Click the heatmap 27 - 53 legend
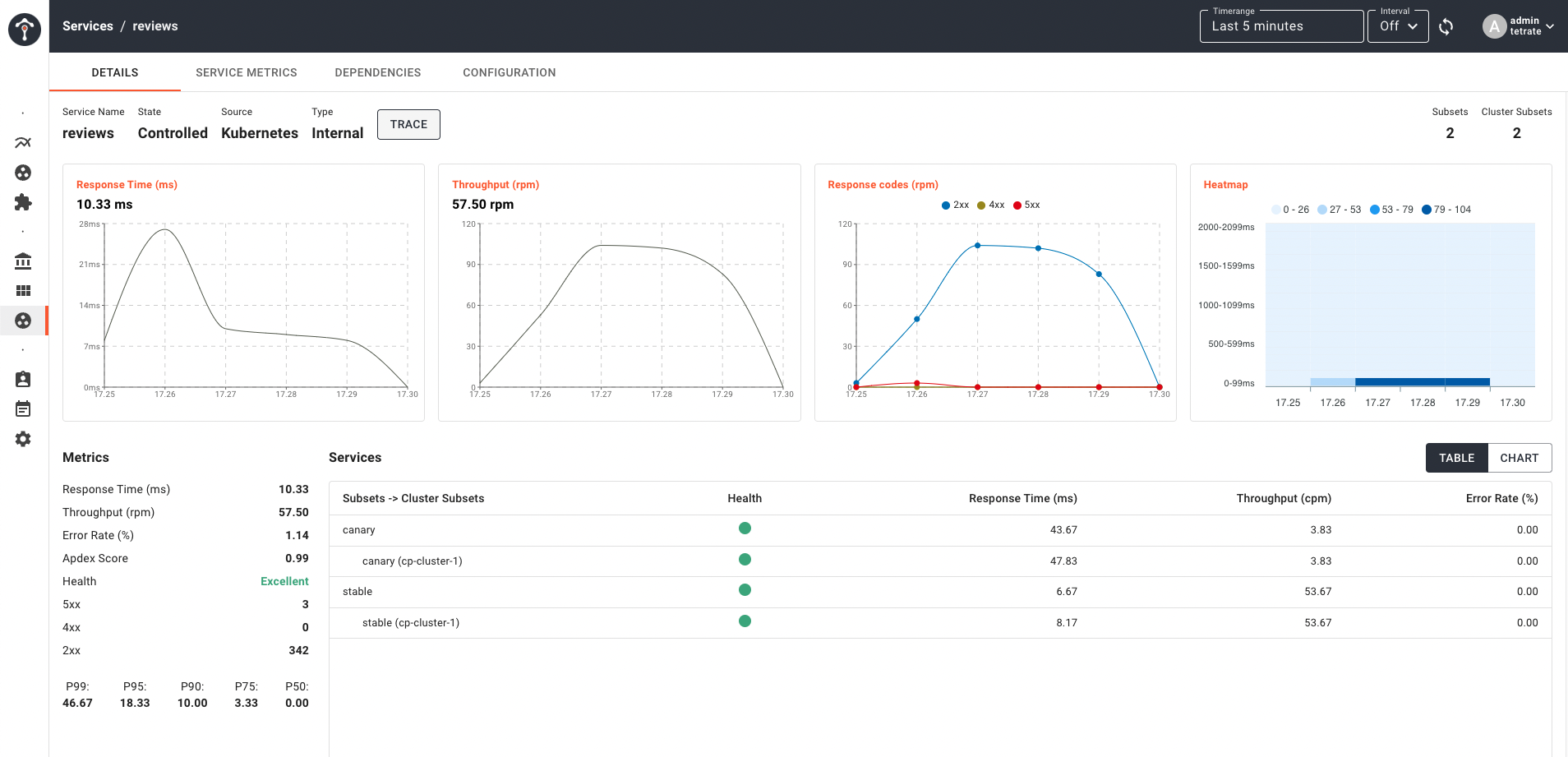 click(1340, 210)
